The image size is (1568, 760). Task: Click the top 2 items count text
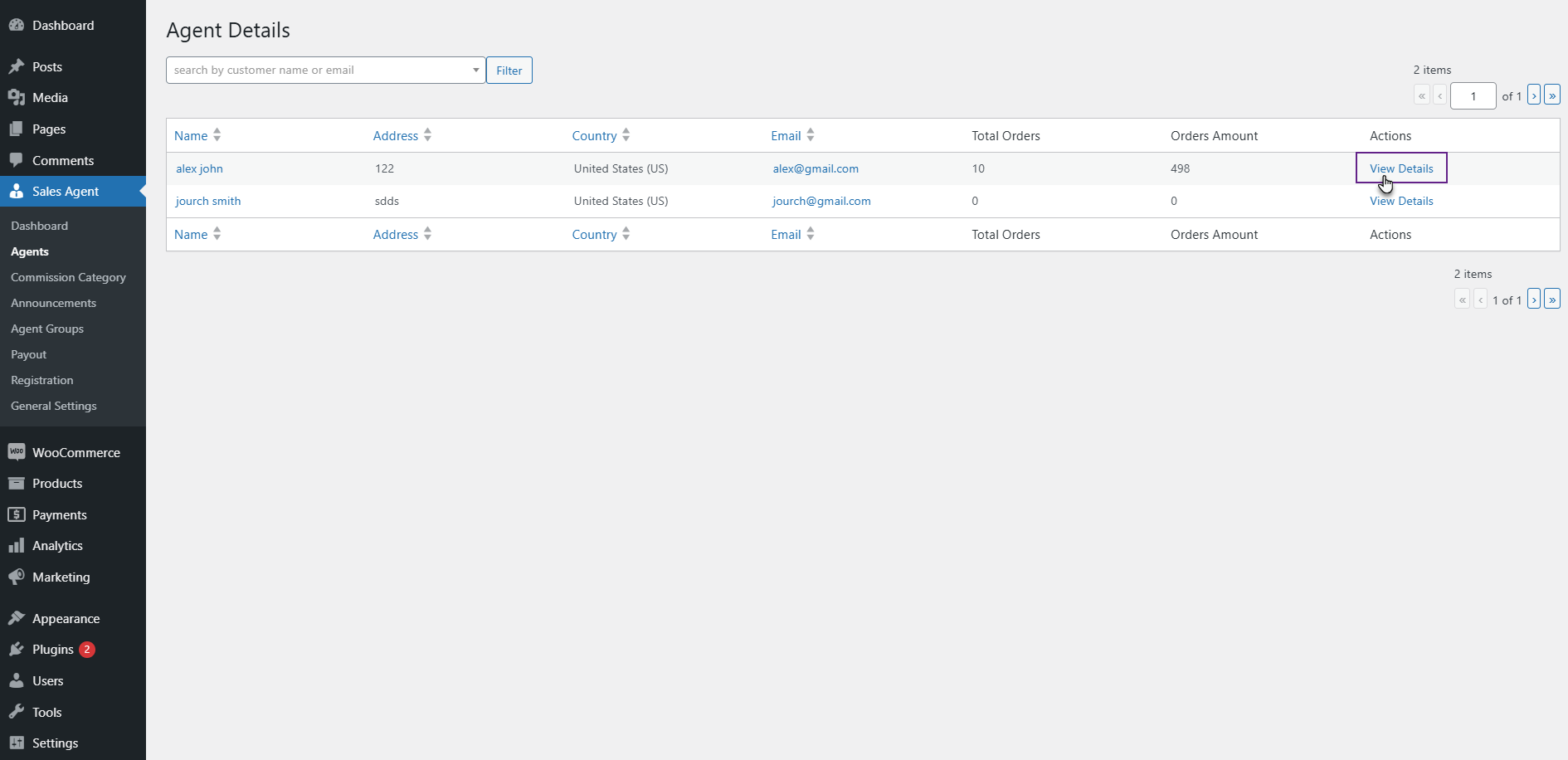[1432, 70]
